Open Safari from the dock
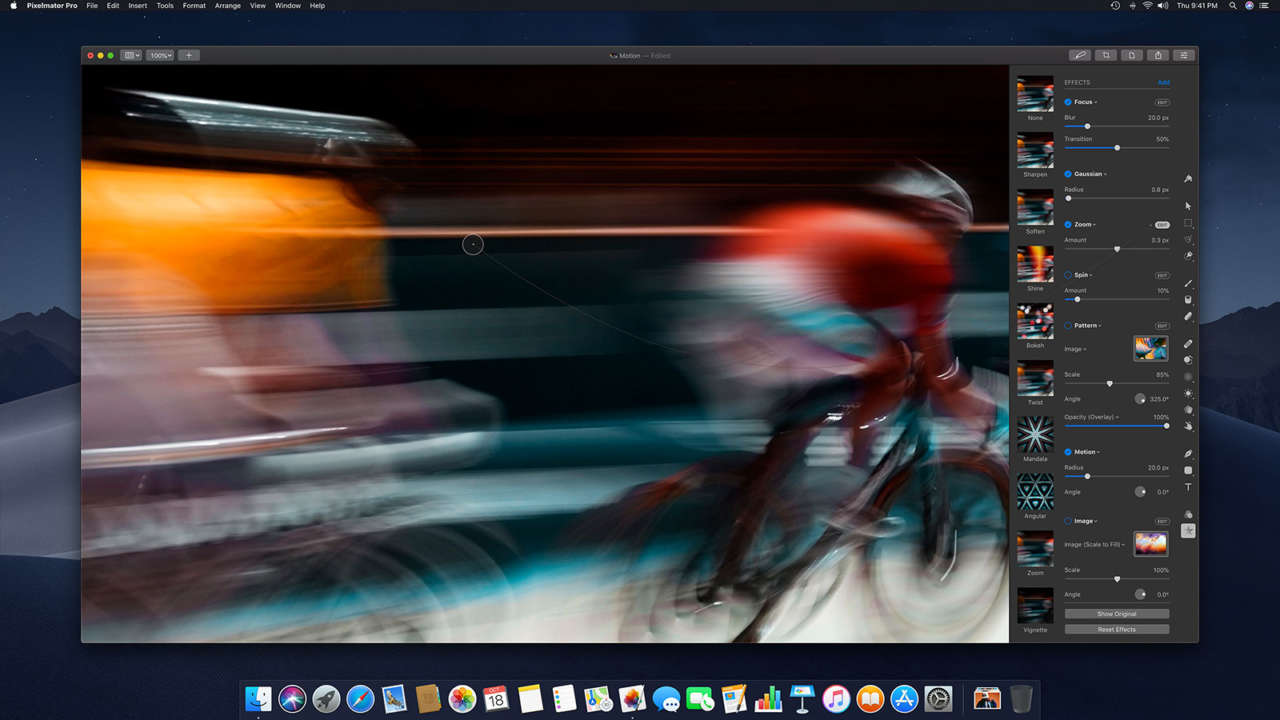The width and height of the screenshot is (1280, 720). pyautogui.click(x=360, y=698)
